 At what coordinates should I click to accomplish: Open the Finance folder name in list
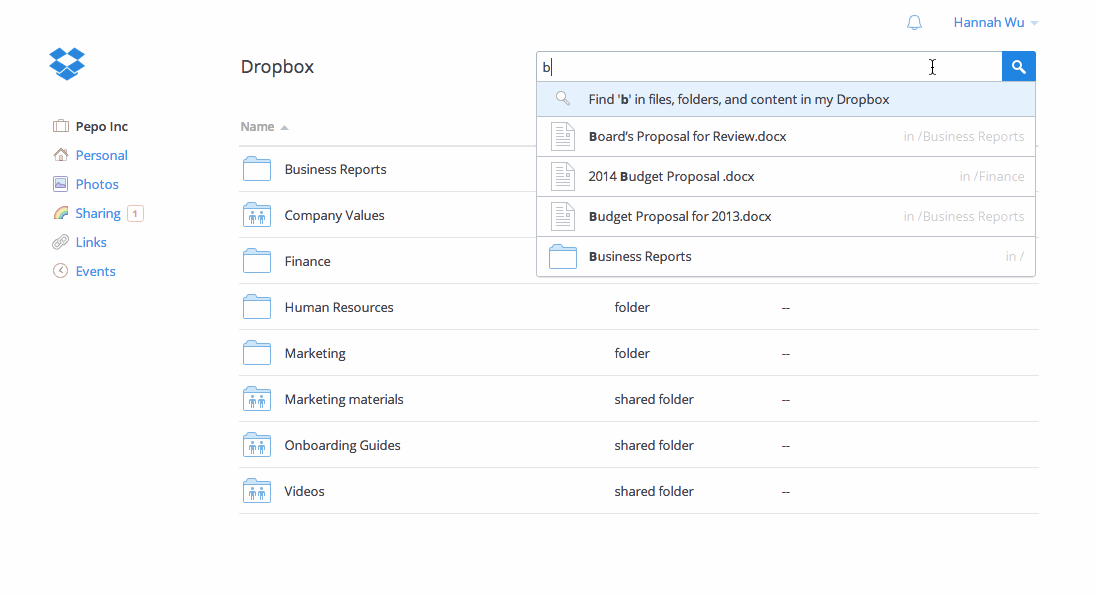(x=307, y=261)
